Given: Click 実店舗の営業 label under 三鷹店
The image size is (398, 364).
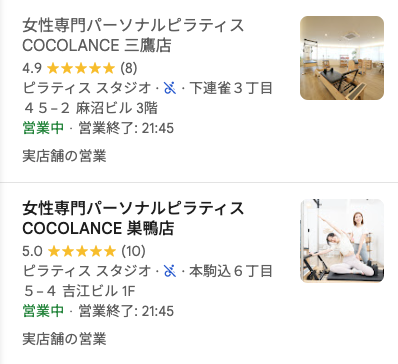Looking at the screenshot, I should tap(64, 156).
